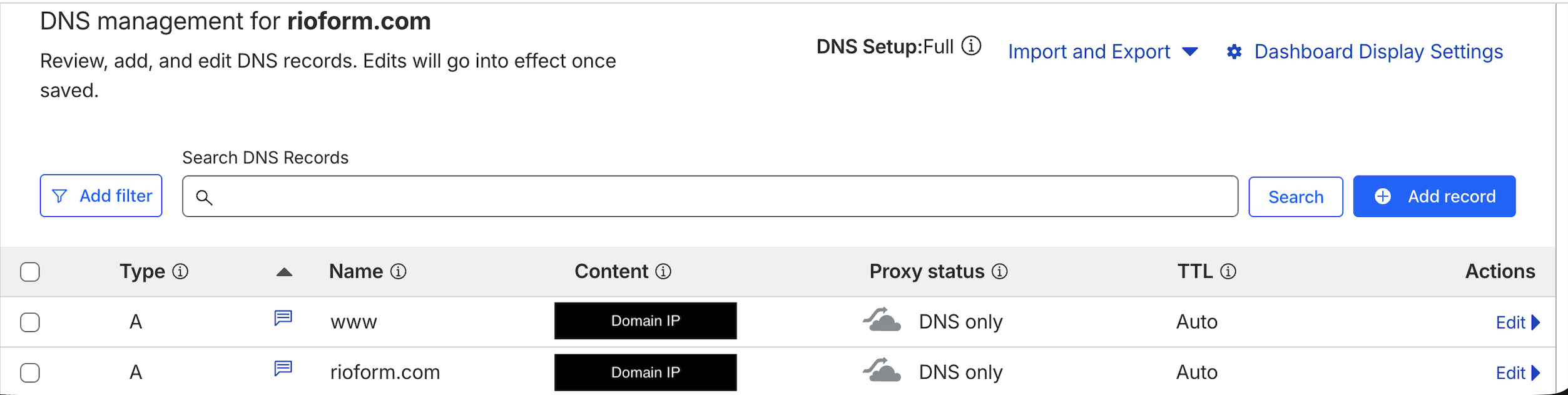Viewport: 1568px width, 395px height.
Task: Click the Add filter button
Action: point(101,196)
